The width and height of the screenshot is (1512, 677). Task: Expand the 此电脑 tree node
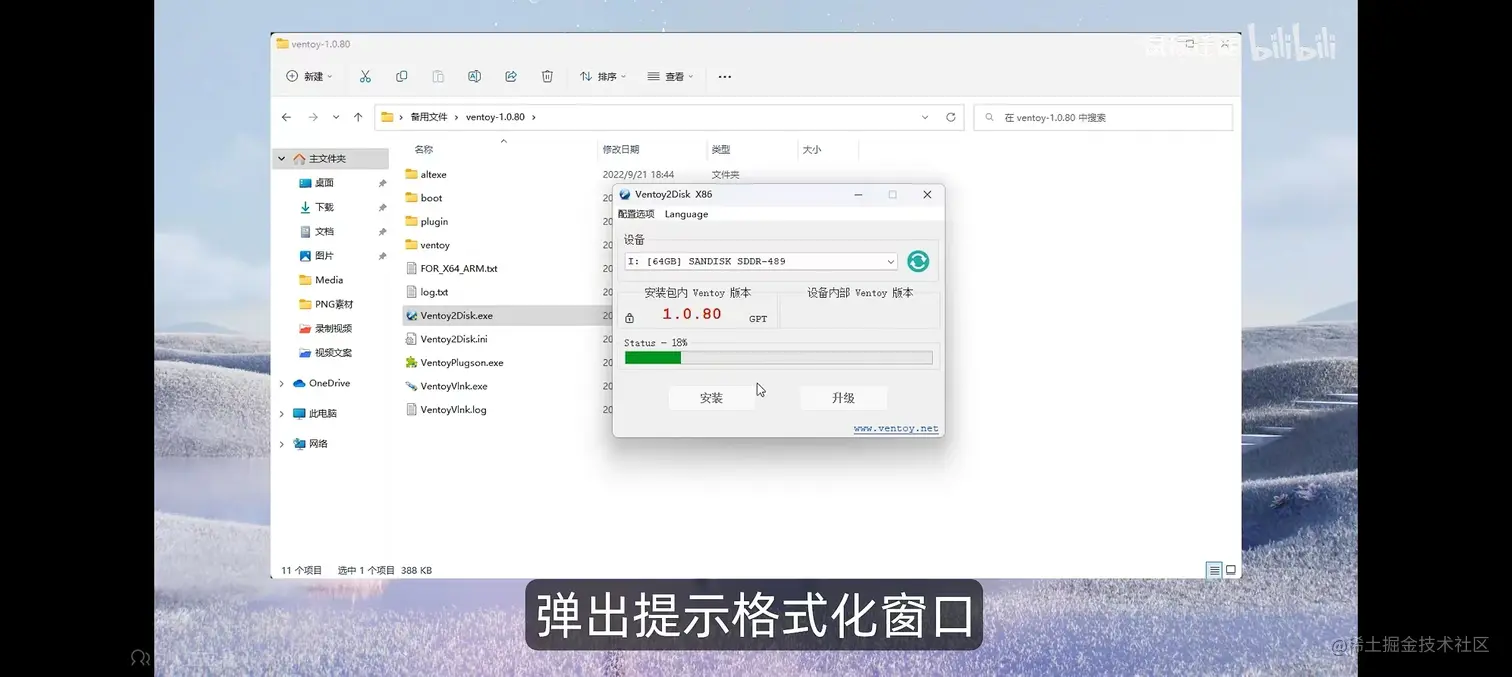point(282,413)
